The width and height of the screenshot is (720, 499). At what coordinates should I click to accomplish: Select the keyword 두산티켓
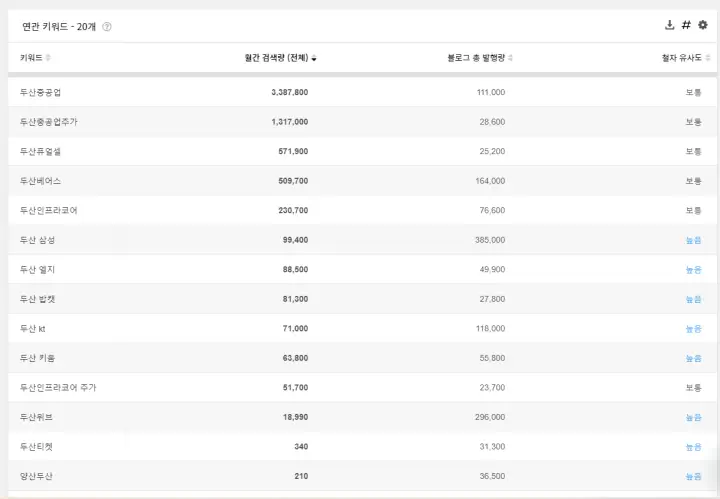(36, 447)
